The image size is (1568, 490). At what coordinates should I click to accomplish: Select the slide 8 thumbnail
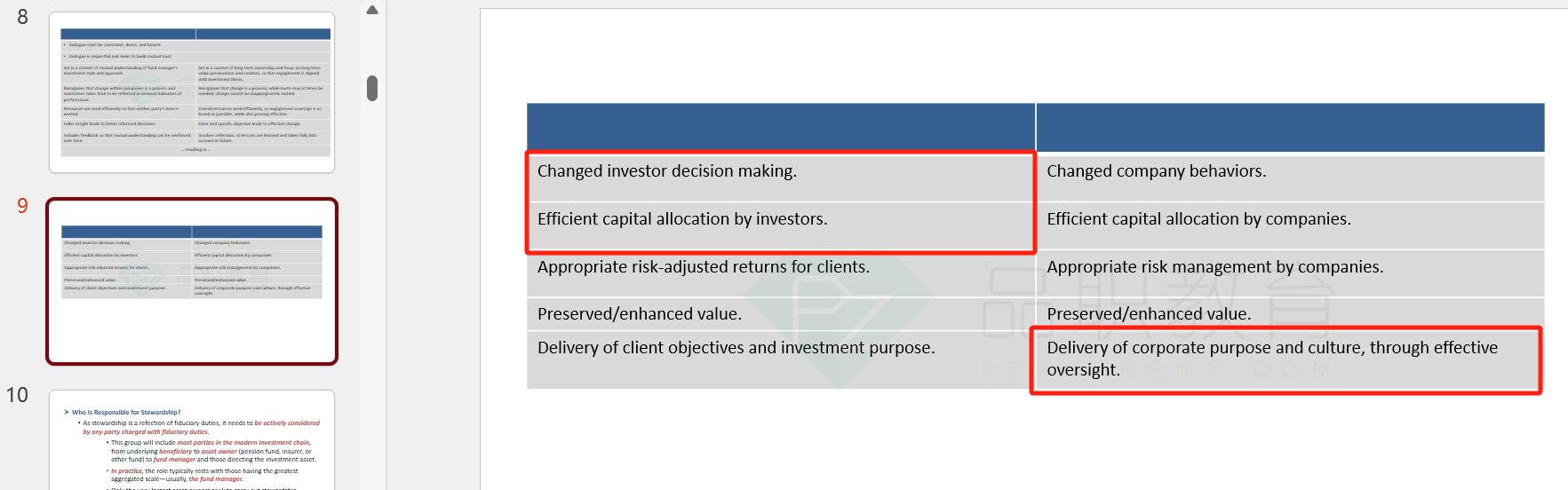192,92
